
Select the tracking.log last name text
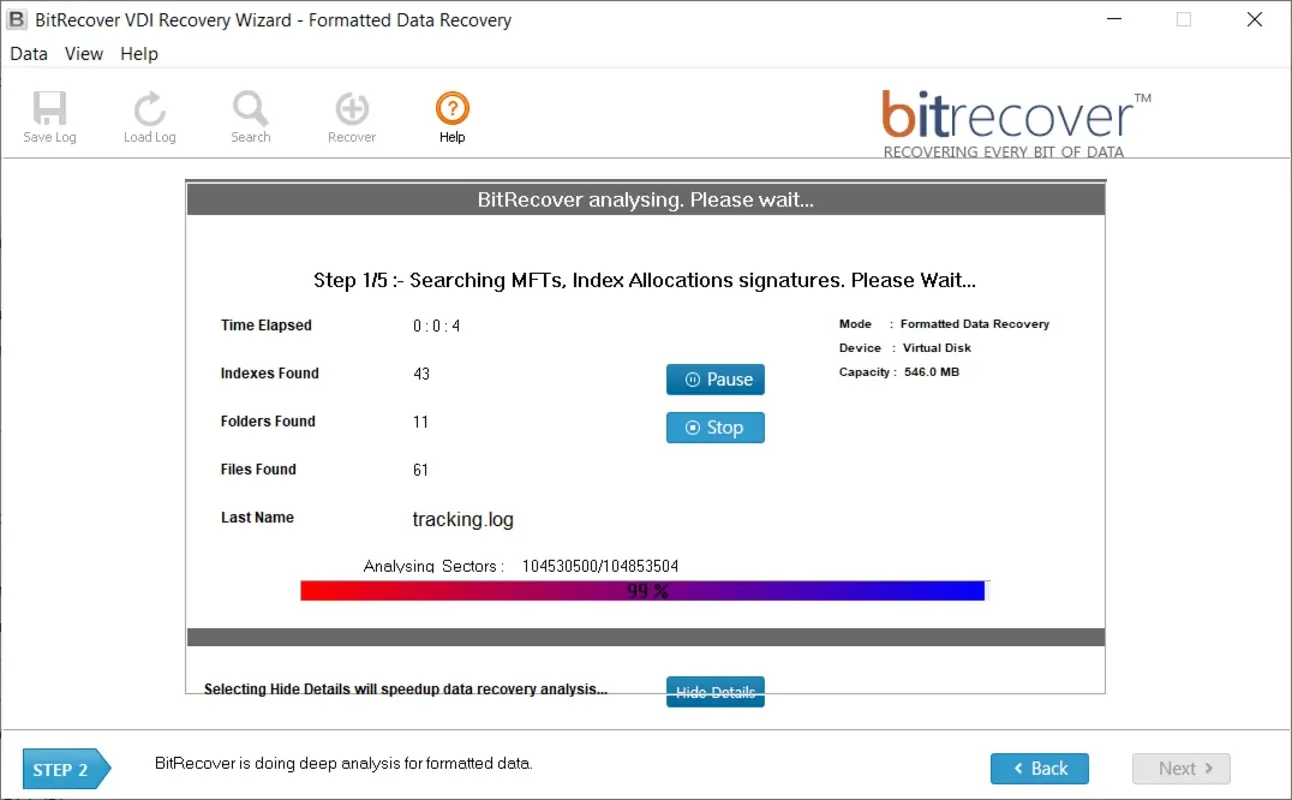coord(462,519)
